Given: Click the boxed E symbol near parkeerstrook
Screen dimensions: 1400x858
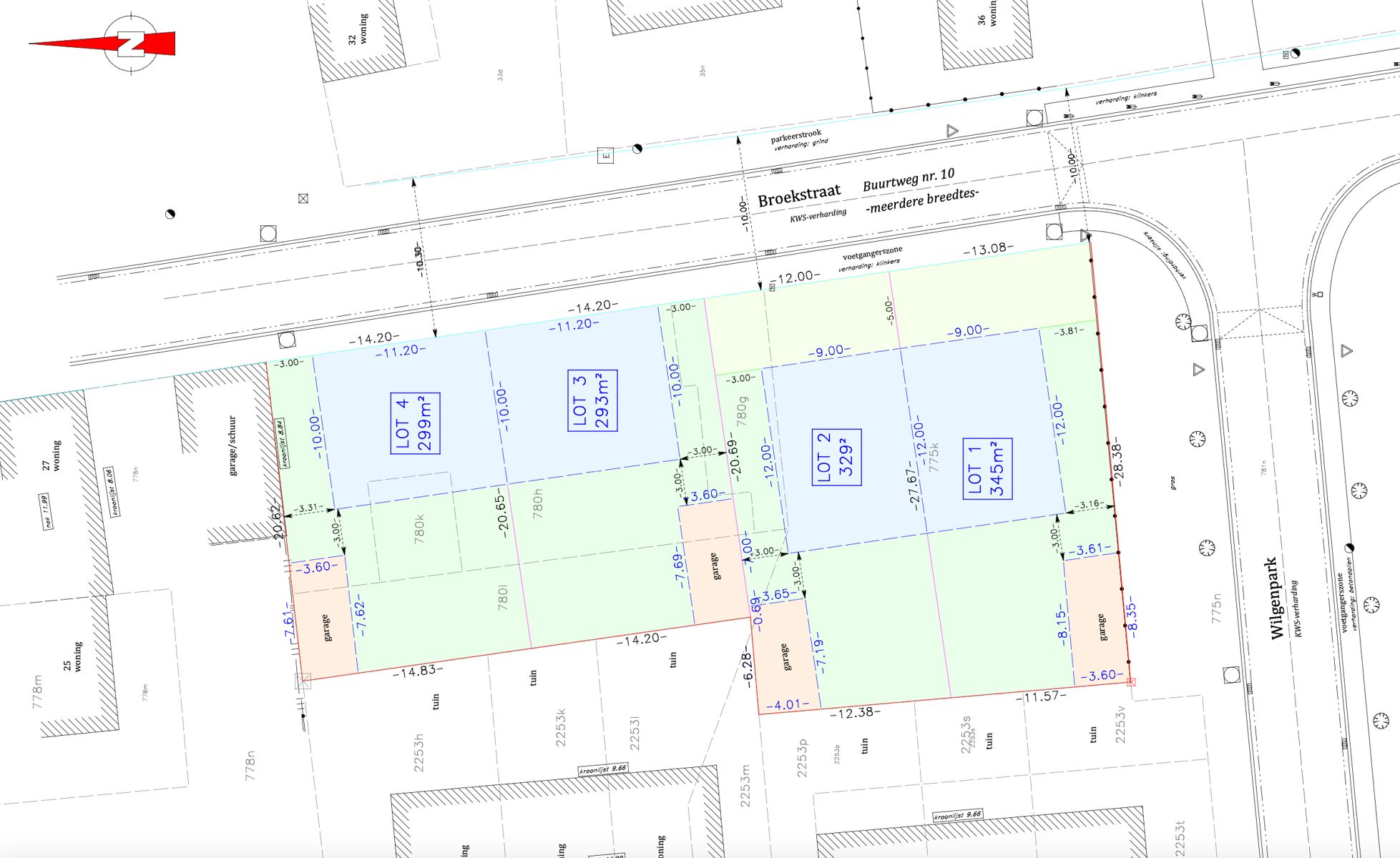Looking at the screenshot, I should pos(605,154).
